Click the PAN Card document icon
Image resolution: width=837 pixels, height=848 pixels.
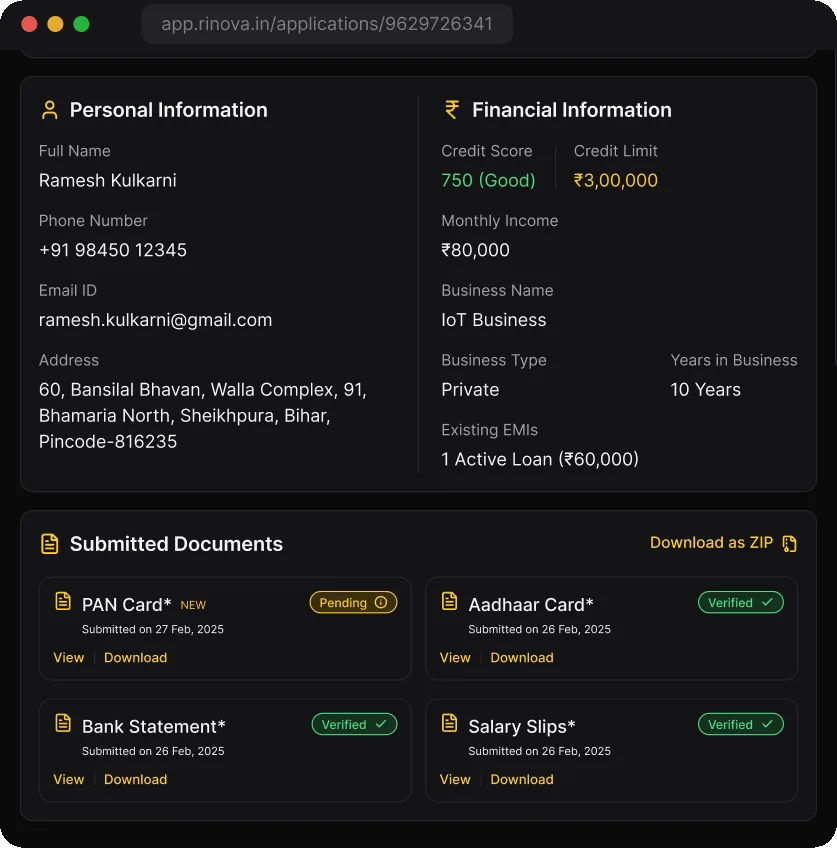click(x=63, y=601)
